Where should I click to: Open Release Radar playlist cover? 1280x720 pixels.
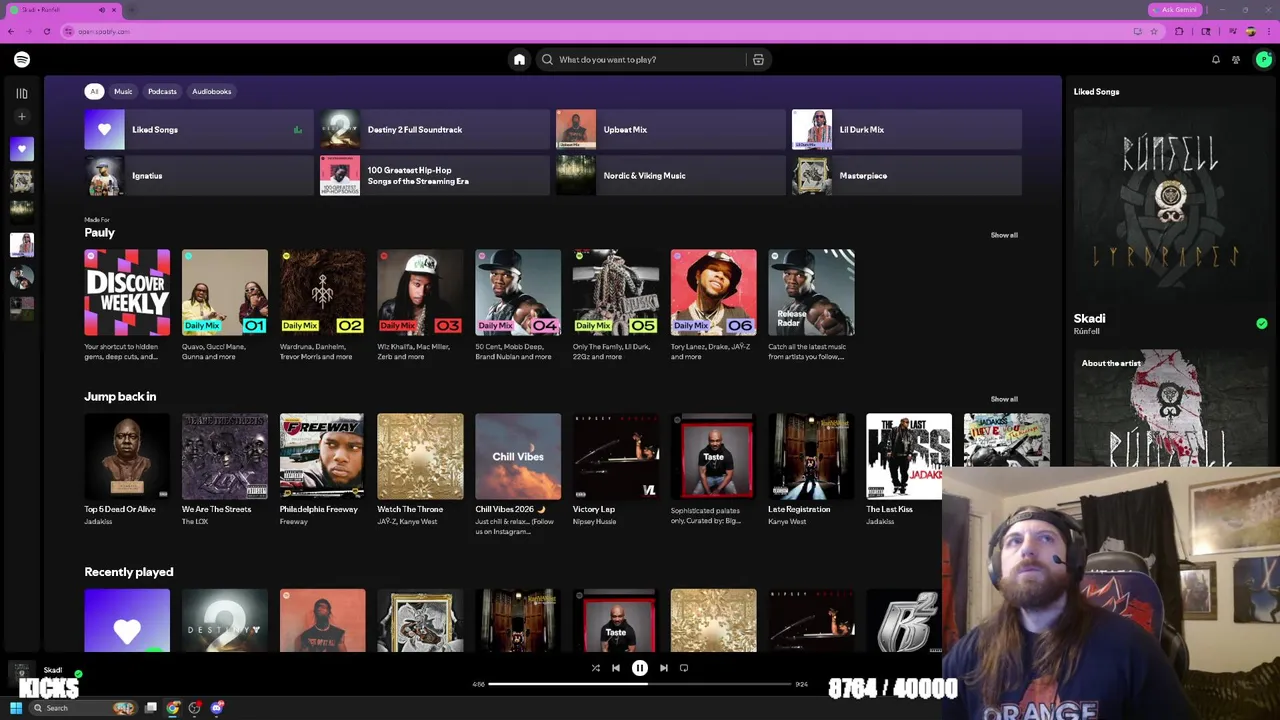pos(811,292)
